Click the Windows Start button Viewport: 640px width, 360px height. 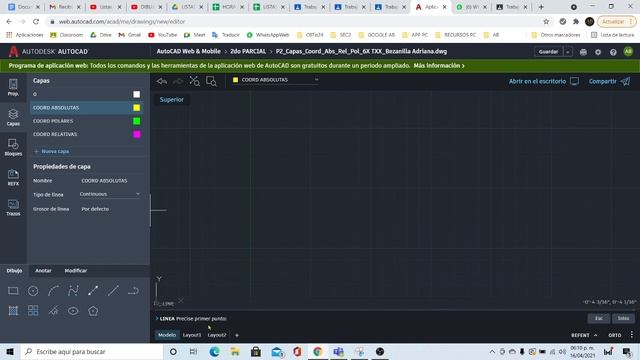click(x=10, y=351)
